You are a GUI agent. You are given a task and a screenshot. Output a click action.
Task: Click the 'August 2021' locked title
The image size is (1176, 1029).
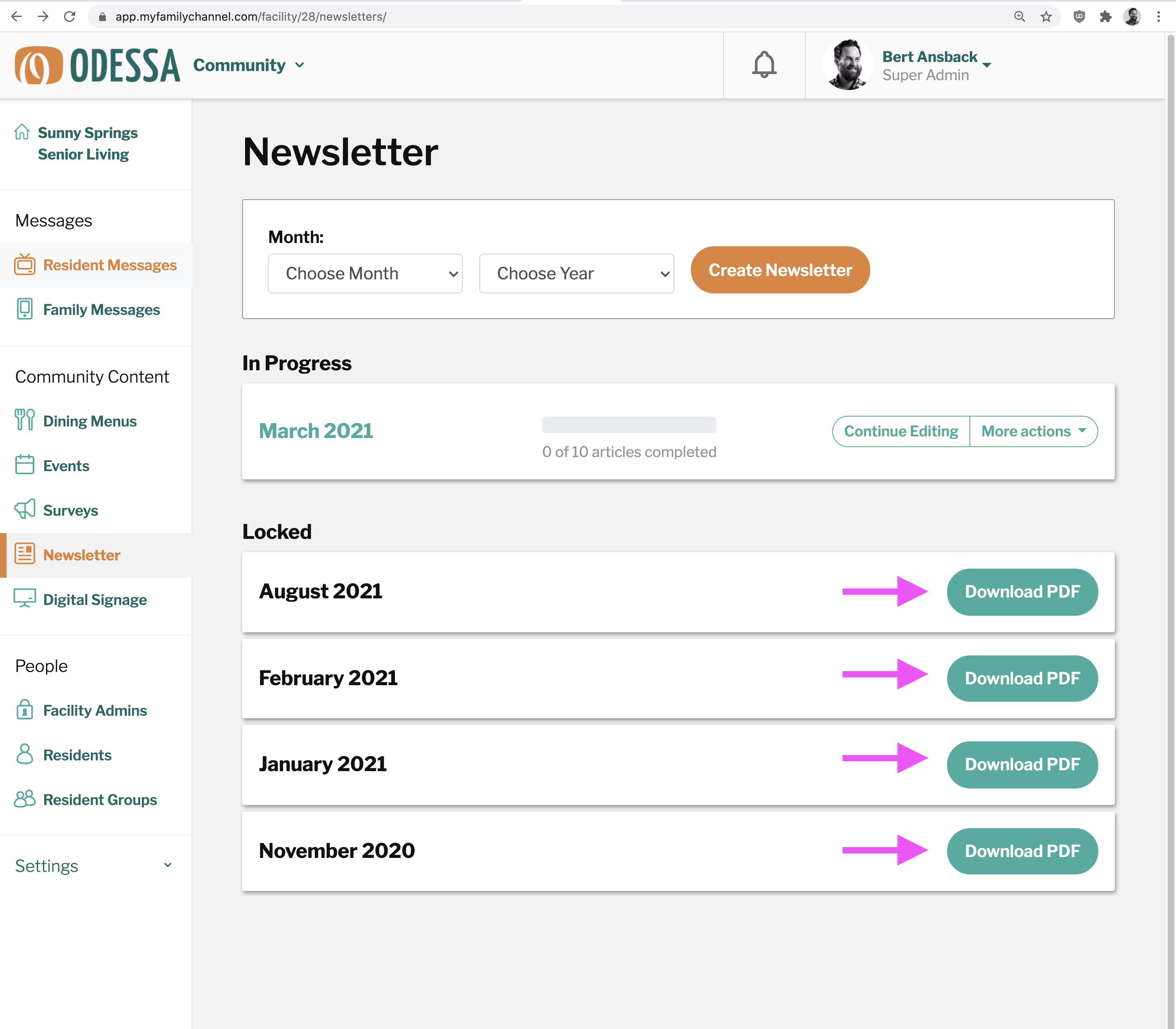tap(320, 591)
